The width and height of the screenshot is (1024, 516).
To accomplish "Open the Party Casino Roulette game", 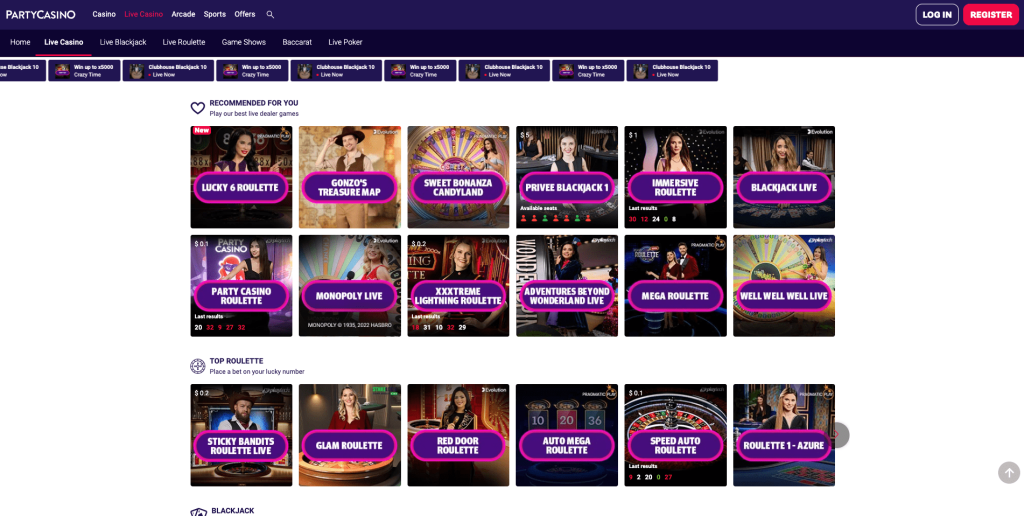I will [241, 286].
